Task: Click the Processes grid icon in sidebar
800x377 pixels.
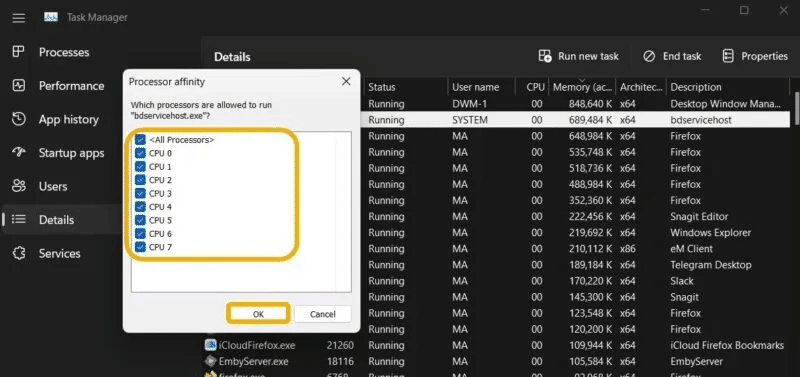Action: point(19,52)
